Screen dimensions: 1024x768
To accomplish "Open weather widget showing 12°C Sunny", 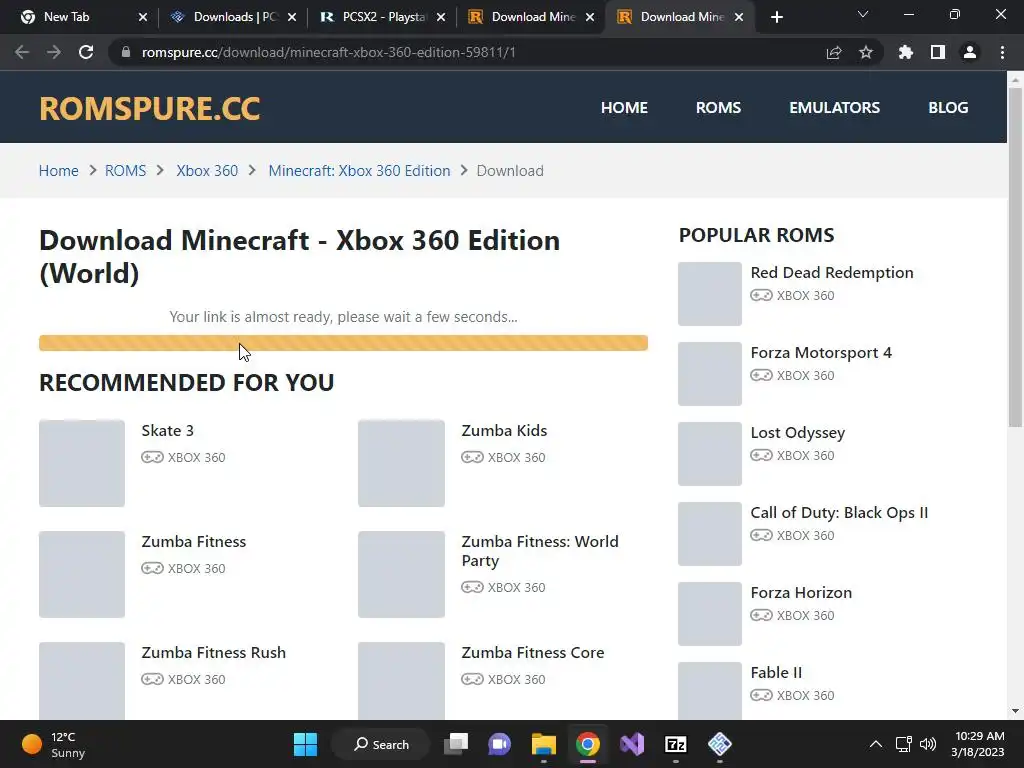I will pos(54,744).
